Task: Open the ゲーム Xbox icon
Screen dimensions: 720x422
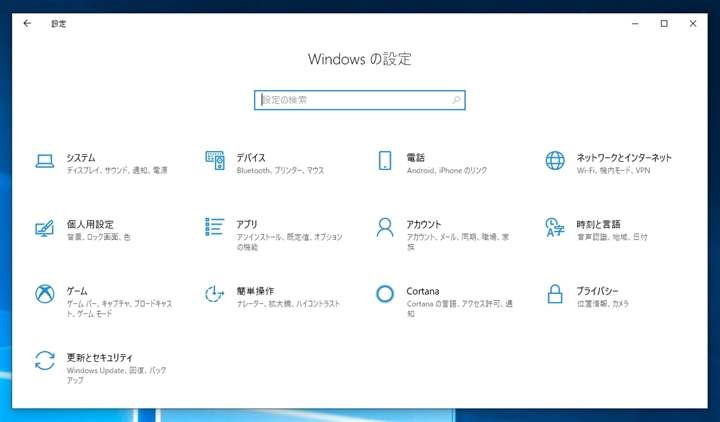Action: 45,294
